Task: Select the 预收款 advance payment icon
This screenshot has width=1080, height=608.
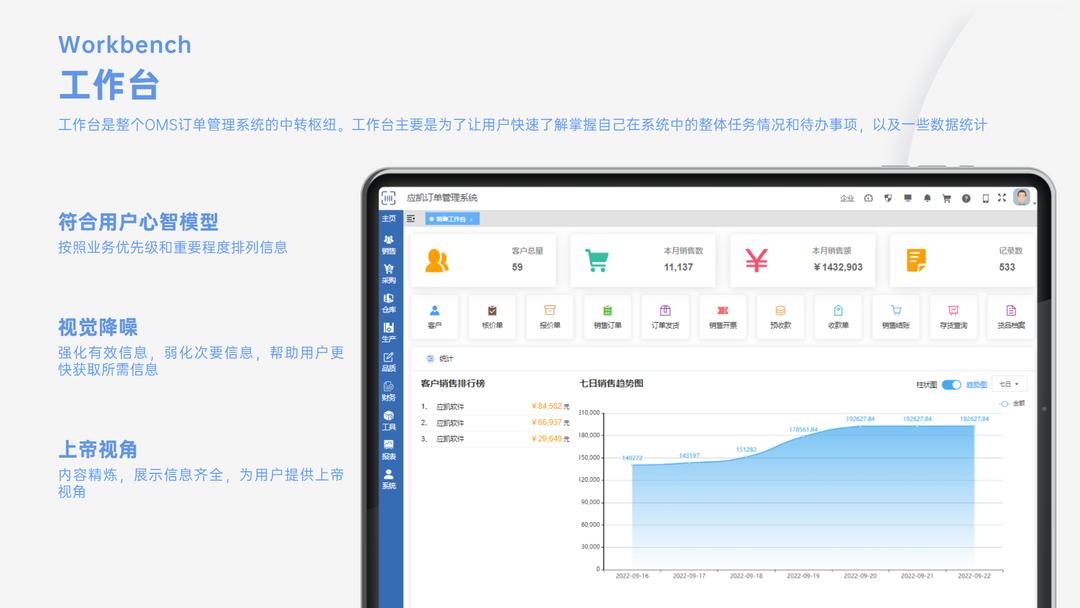Action: (x=779, y=316)
